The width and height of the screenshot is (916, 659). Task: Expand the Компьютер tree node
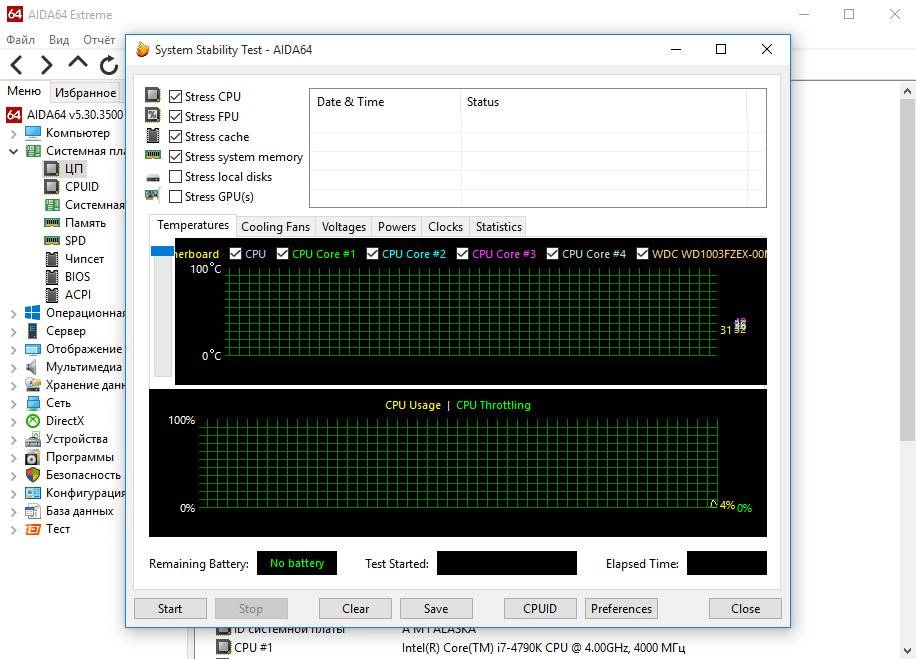point(13,134)
